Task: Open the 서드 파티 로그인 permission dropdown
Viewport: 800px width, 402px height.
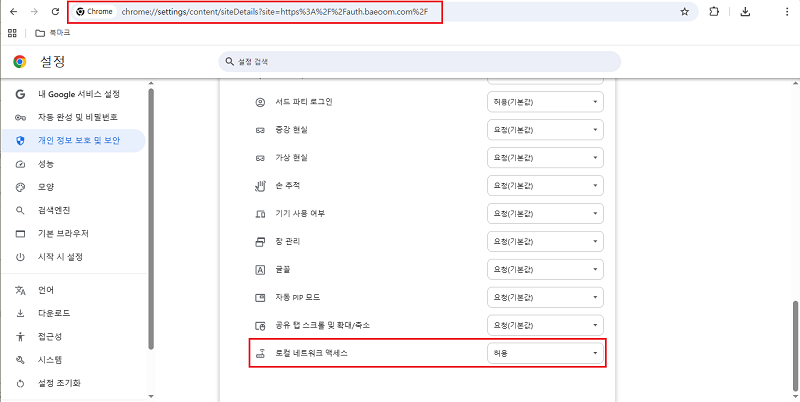Action: pyautogui.click(x=545, y=102)
